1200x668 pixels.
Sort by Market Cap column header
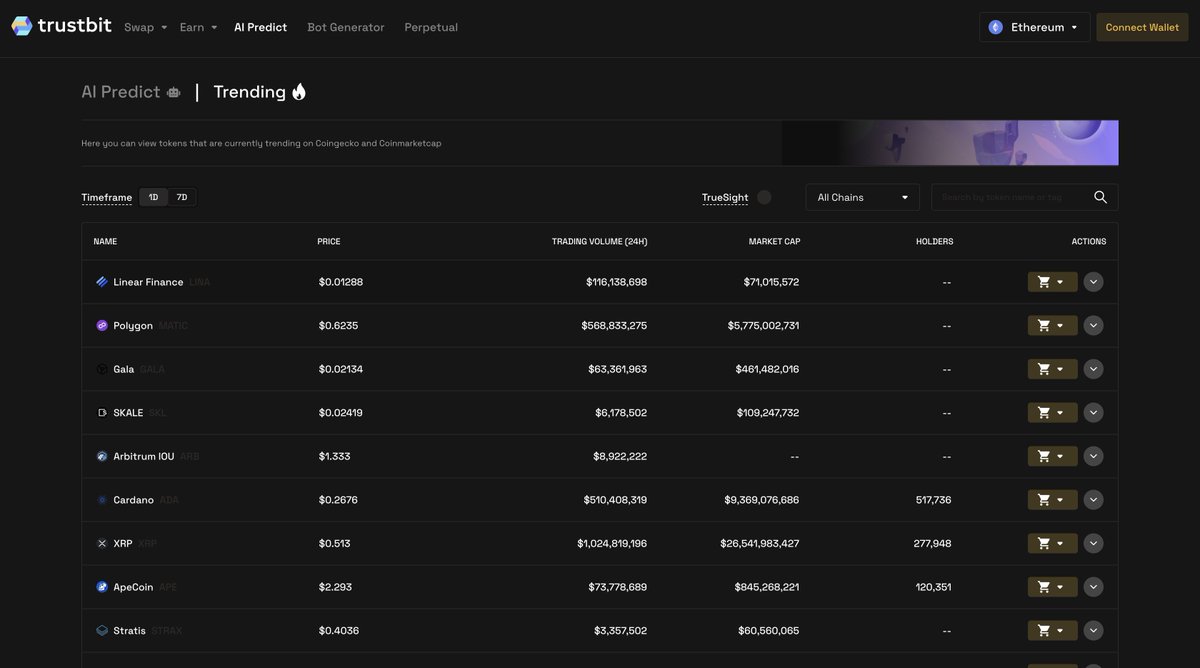click(x=775, y=242)
